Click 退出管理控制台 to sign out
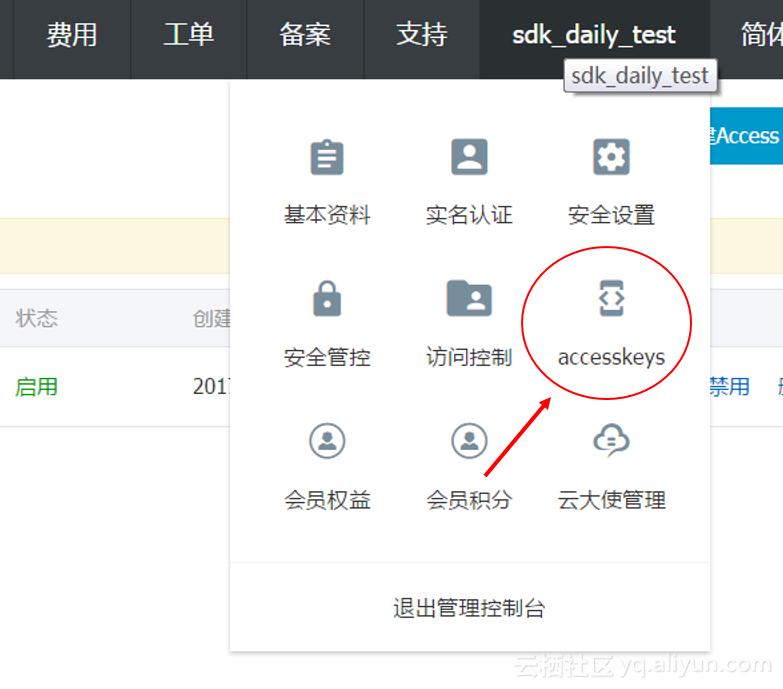 [x=469, y=608]
